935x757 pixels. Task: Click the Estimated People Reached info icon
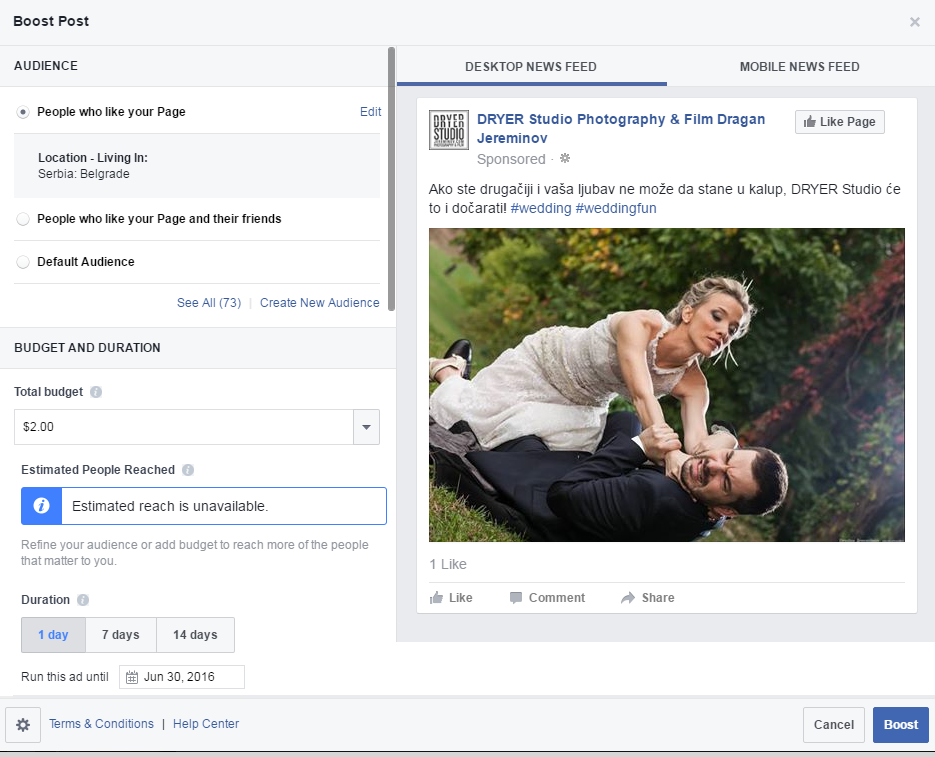click(x=188, y=470)
